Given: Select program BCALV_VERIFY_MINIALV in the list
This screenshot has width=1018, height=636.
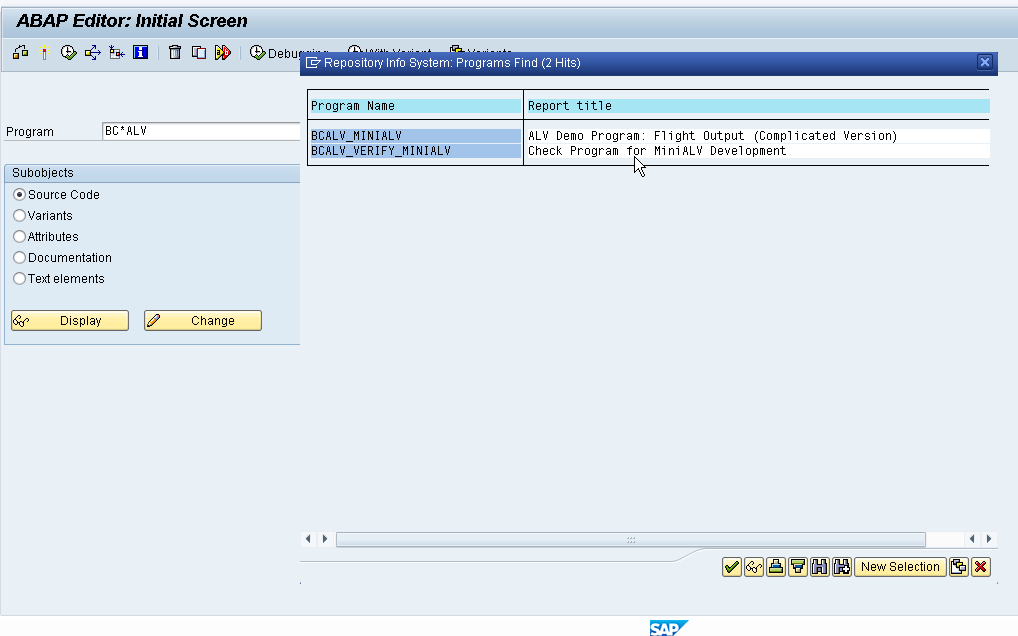Looking at the screenshot, I should pyautogui.click(x=416, y=151).
